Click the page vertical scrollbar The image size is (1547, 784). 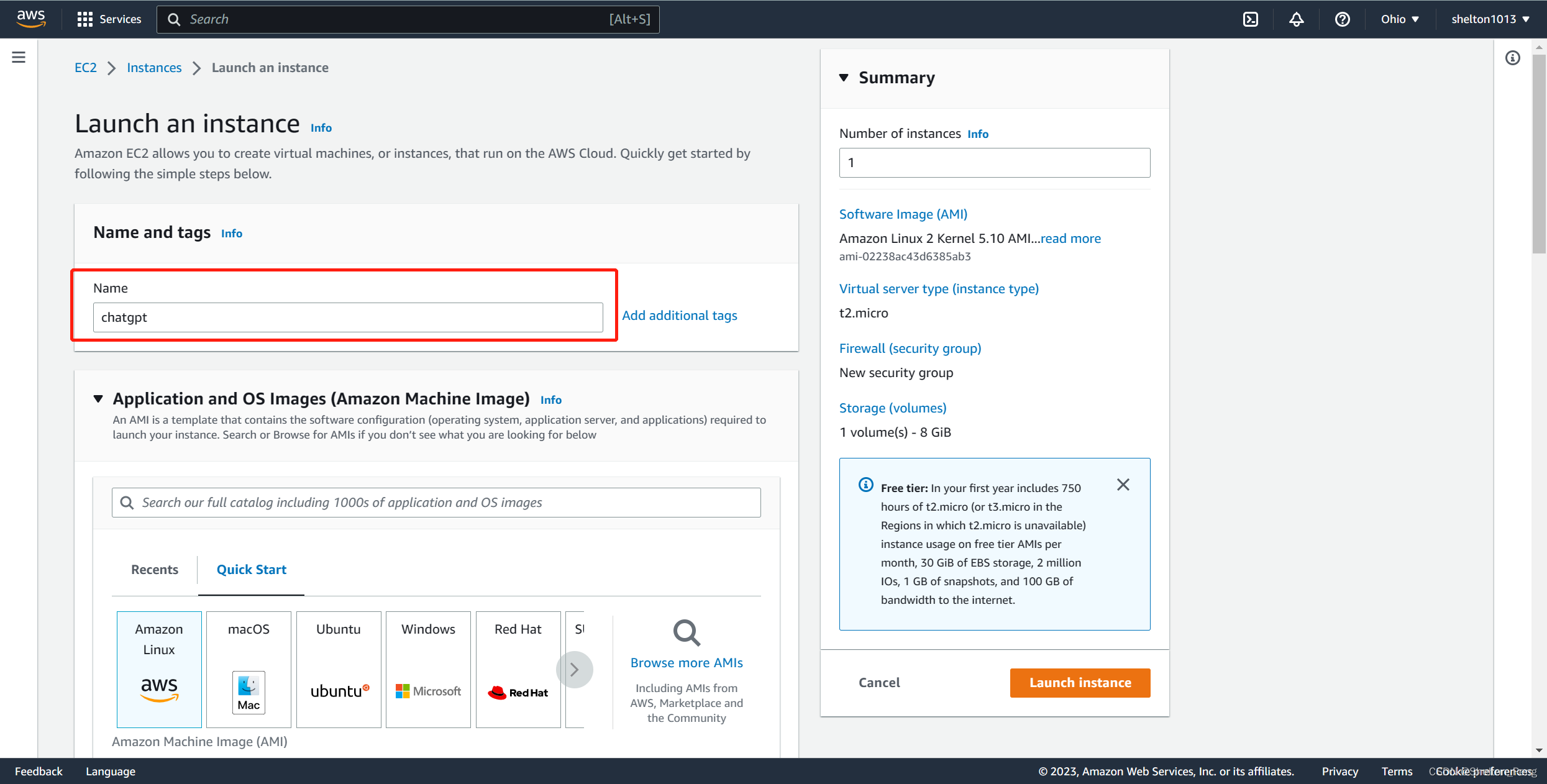tap(1538, 154)
